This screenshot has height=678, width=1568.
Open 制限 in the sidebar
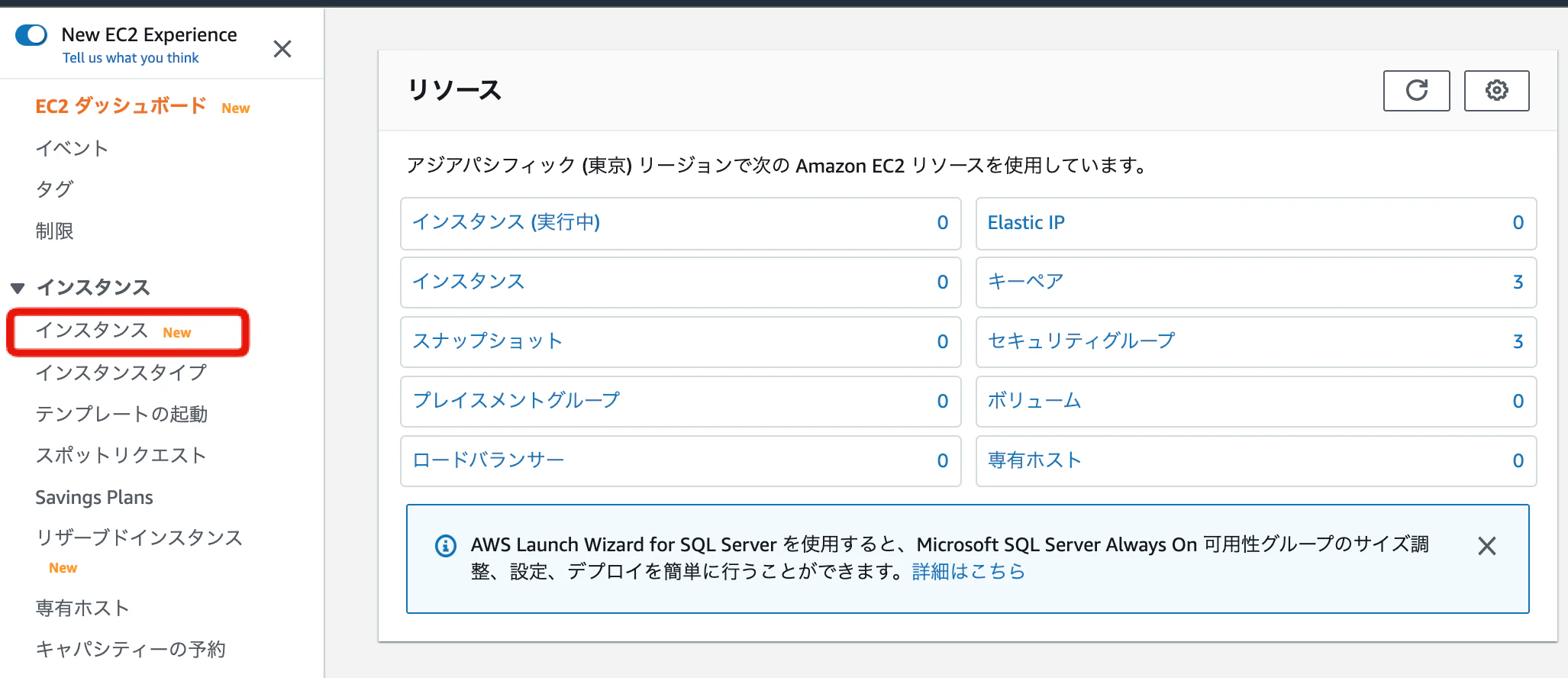[x=54, y=231]
